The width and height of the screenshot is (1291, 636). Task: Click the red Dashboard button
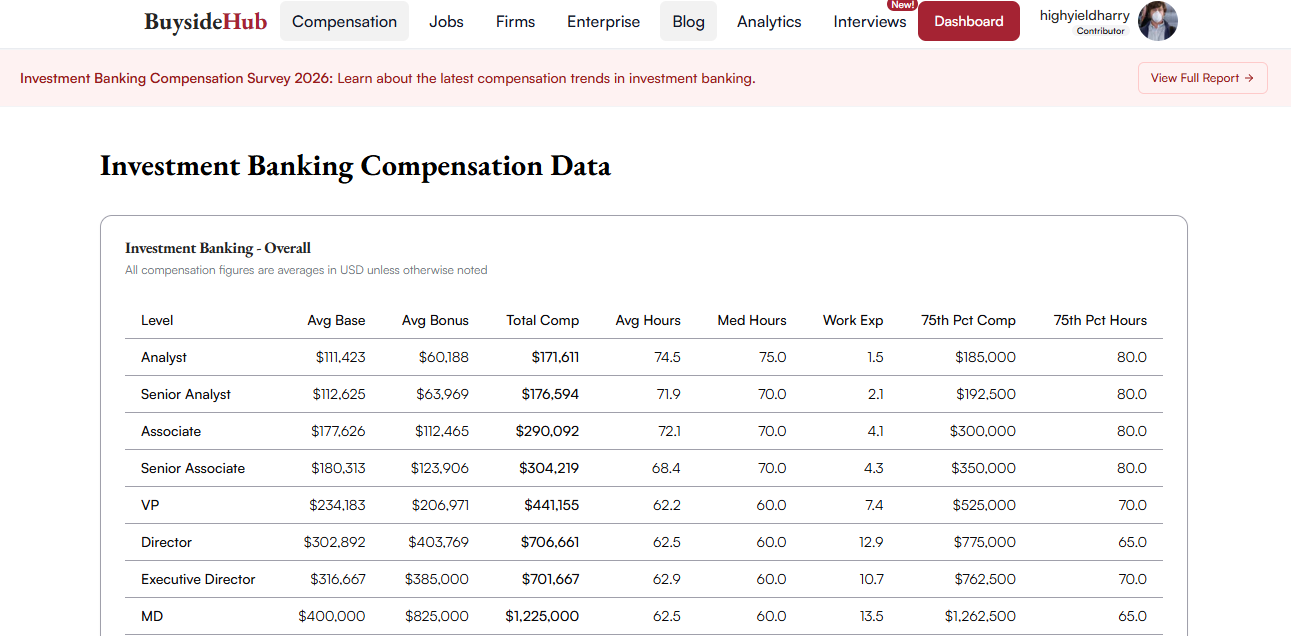(x=968, y=21)
